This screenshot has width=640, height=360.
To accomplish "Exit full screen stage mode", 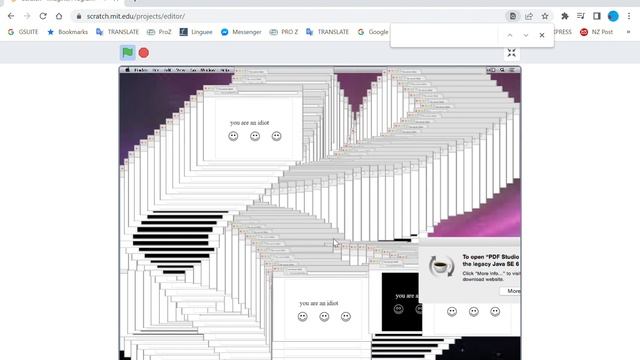I will [x=511, y=52].
